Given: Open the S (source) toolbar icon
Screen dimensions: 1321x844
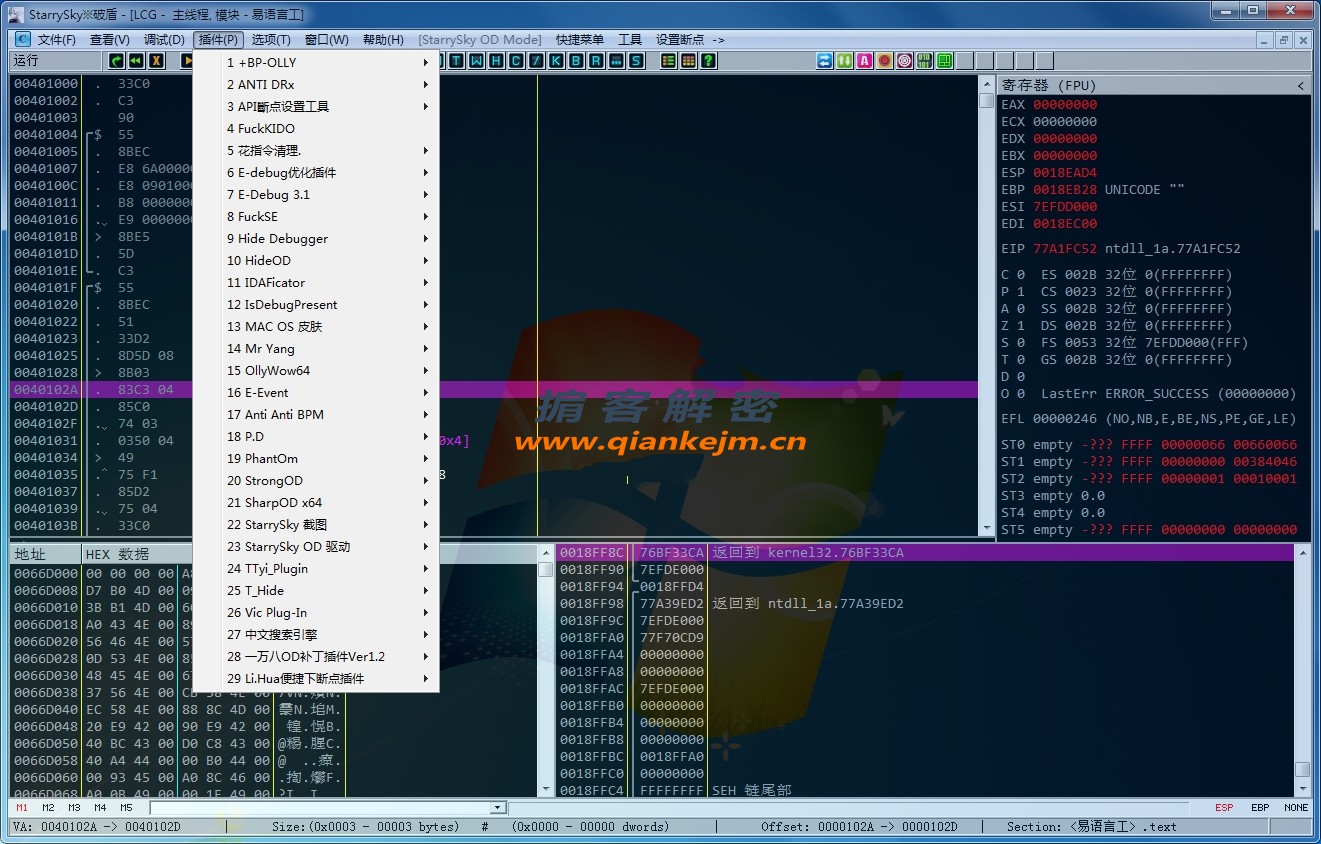Looking at the screenshot, I should click(x=636, y=61).
